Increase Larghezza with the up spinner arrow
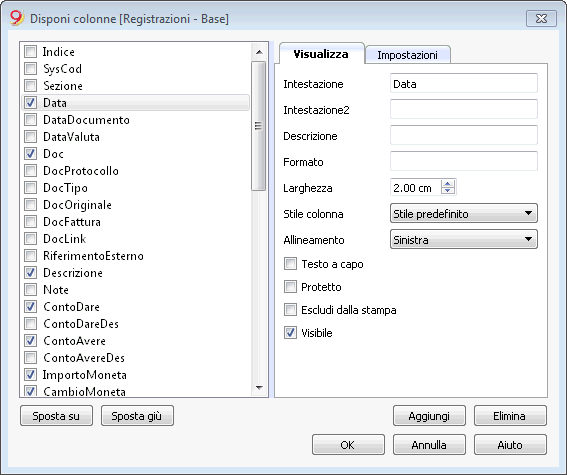Viewport: 567px width, 475px height. 448,184
